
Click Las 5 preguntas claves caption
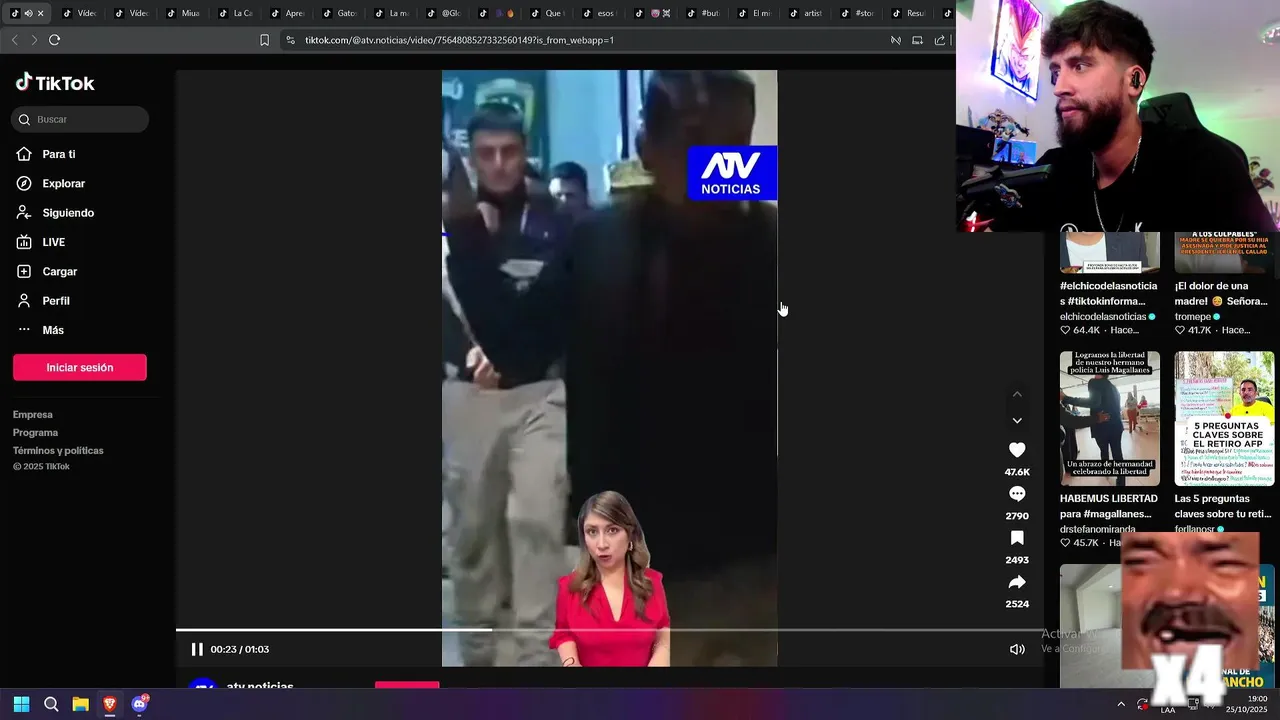tap(1223, 506)
